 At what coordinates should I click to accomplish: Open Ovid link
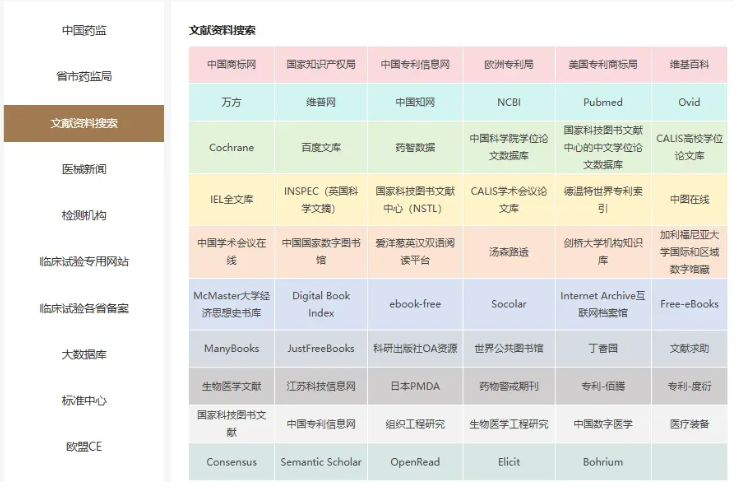tap(698, 103)
